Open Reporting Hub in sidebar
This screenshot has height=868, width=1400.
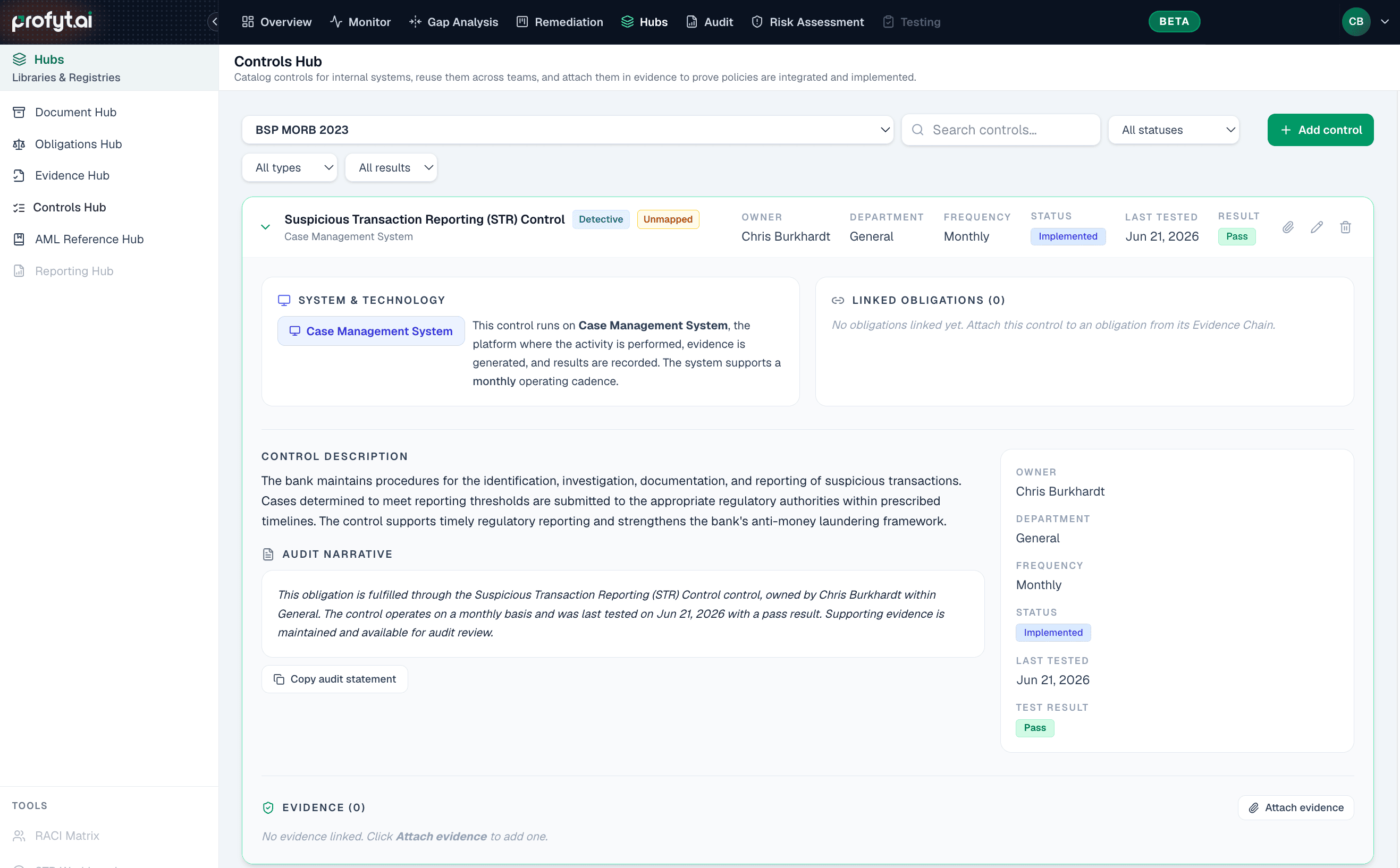pyautogui.click(x=74, y=270)
